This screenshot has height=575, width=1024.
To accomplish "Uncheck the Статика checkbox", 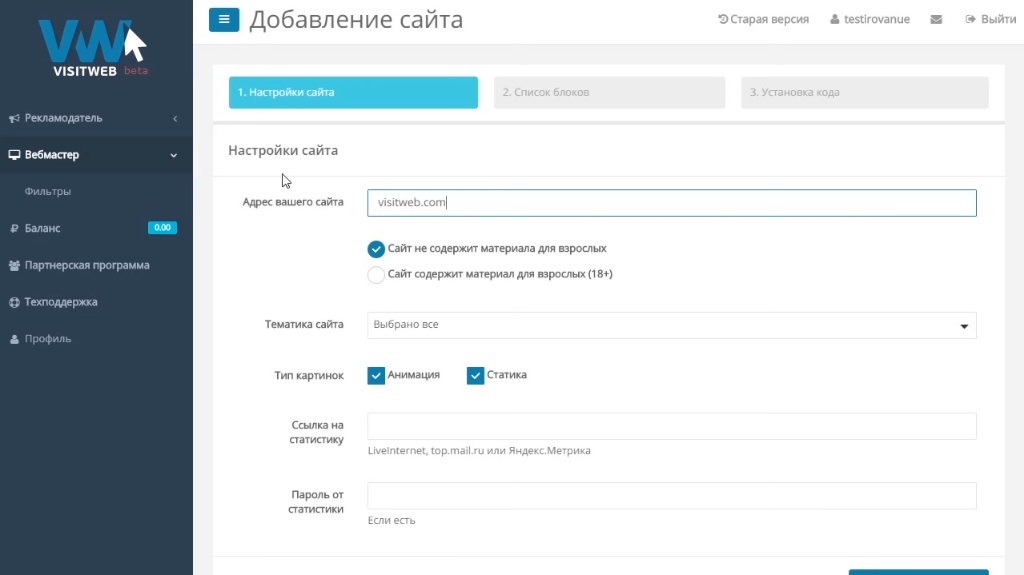I will click(475, 376).
